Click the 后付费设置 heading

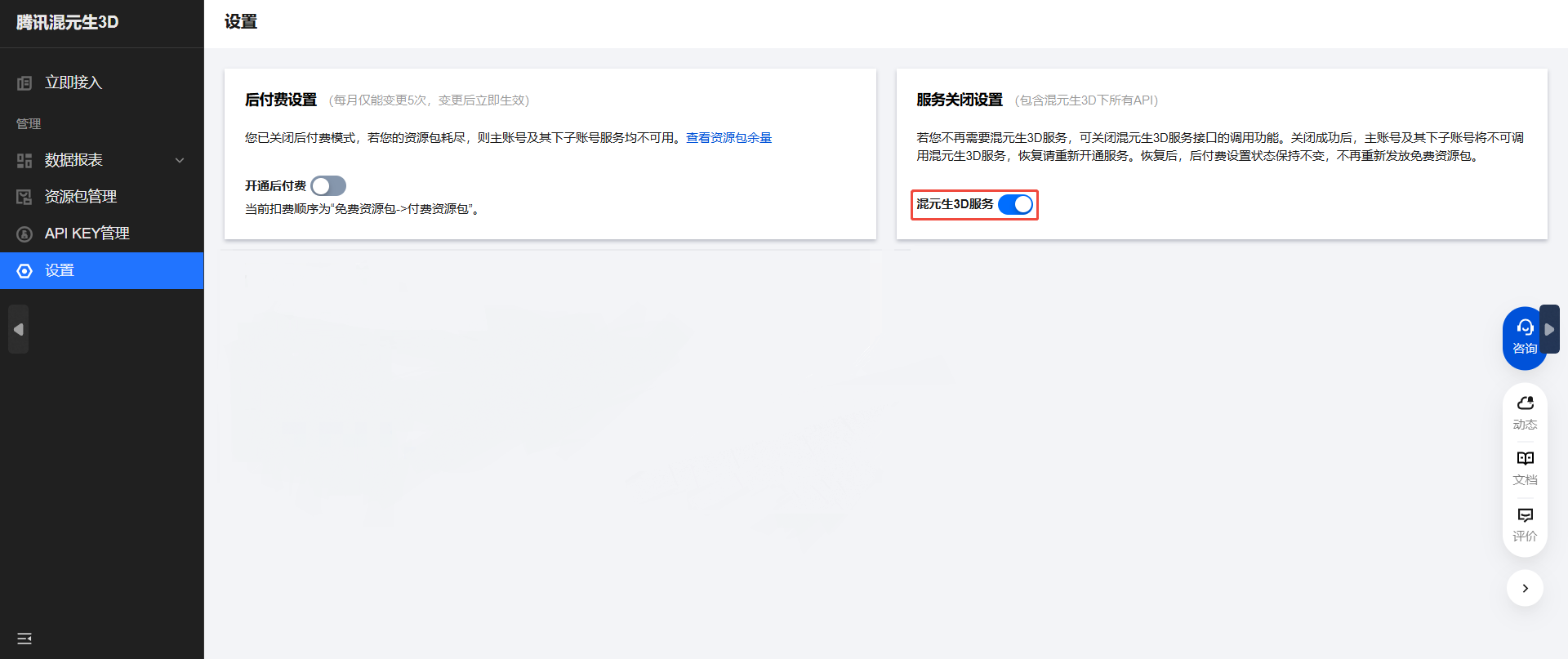tap(281, 100)
